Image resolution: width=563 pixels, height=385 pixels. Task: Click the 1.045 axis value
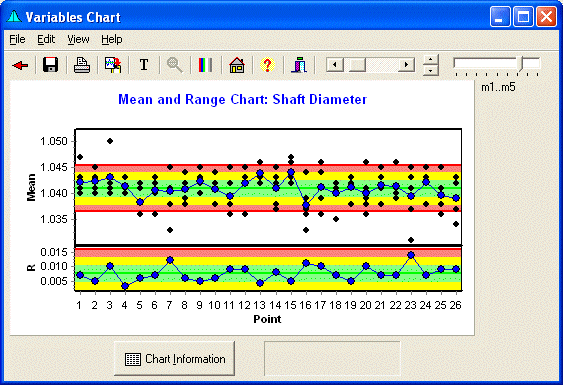[54, 167]
